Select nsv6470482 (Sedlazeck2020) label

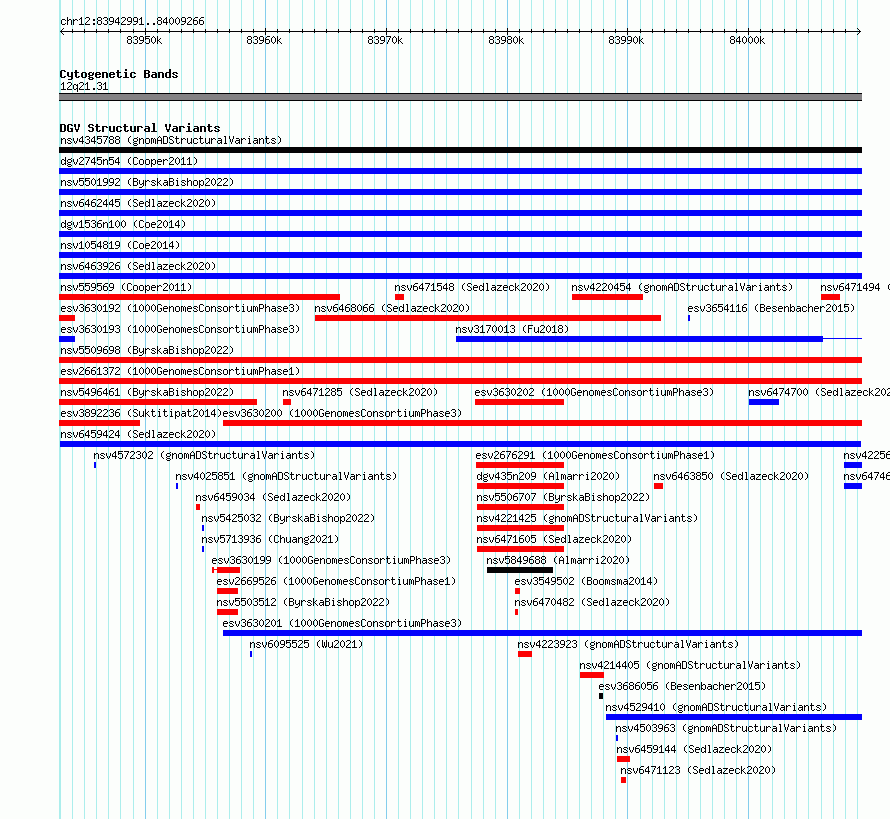coord(592,602)
